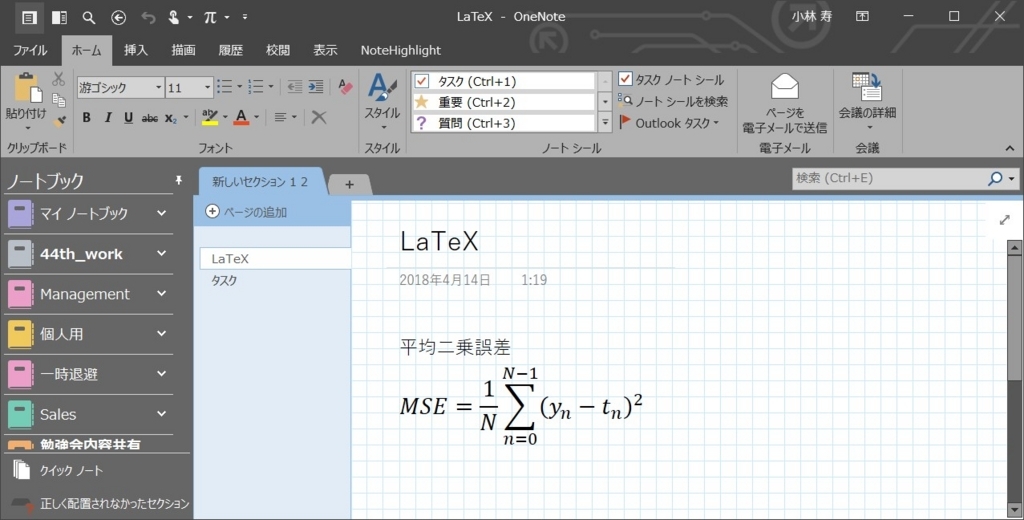The image size is (1024, 520).
Task: Expand the tags gallery more arrow
Action: click(605, 123)
